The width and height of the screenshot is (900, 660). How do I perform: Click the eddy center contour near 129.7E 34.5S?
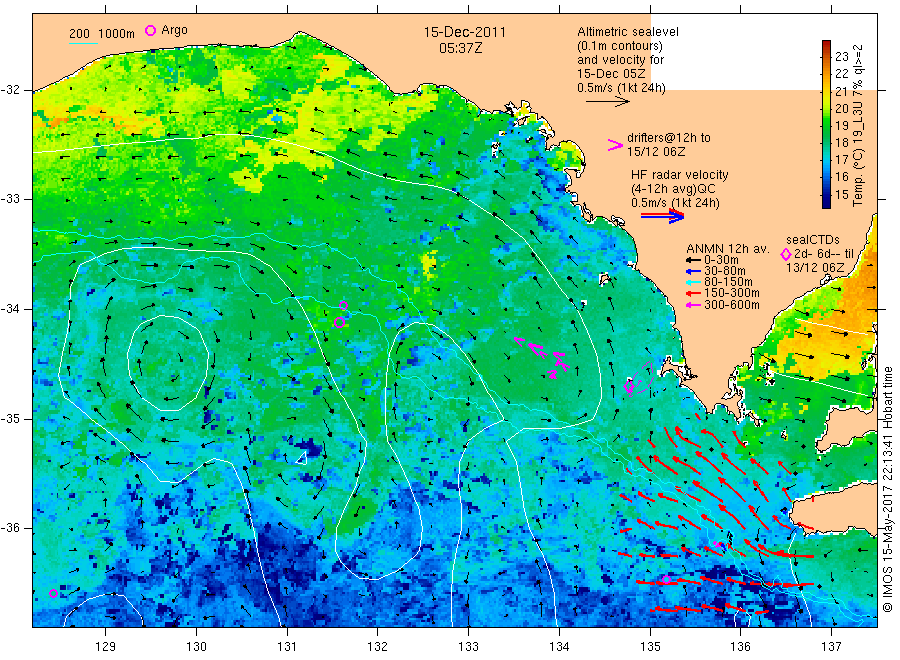[x=167, y=363]
